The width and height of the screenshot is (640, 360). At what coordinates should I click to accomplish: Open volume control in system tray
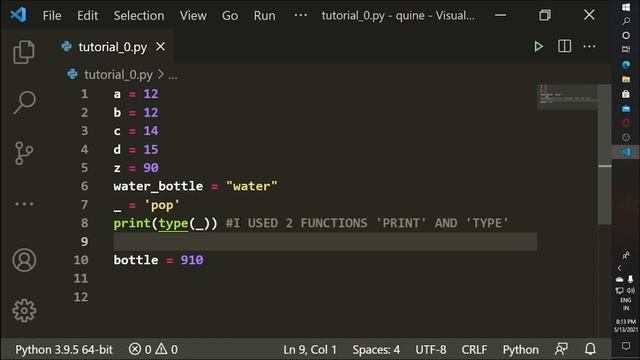pyautogui.click(x=631, y=291)
